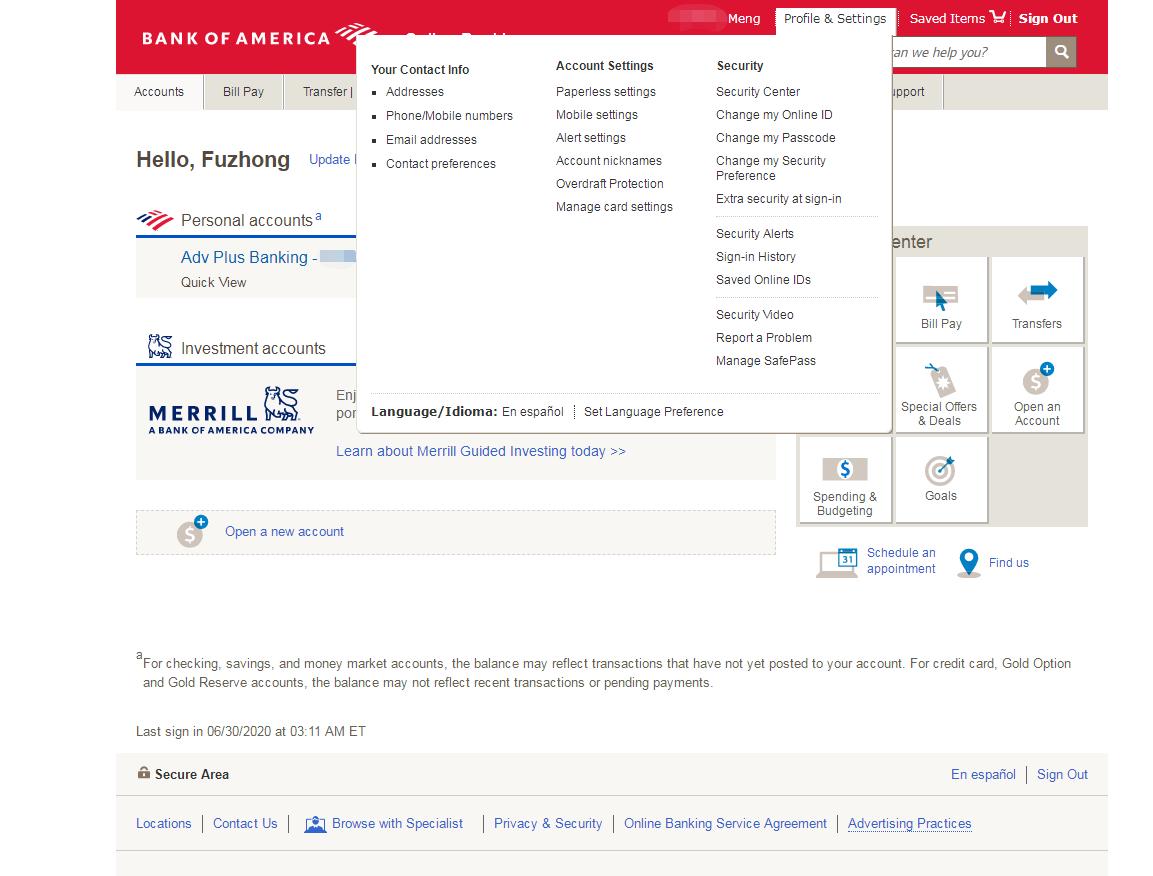Select Change my Online ID
The width and height of the screenshot is (1153, 876).
click(x=774, y=115)
